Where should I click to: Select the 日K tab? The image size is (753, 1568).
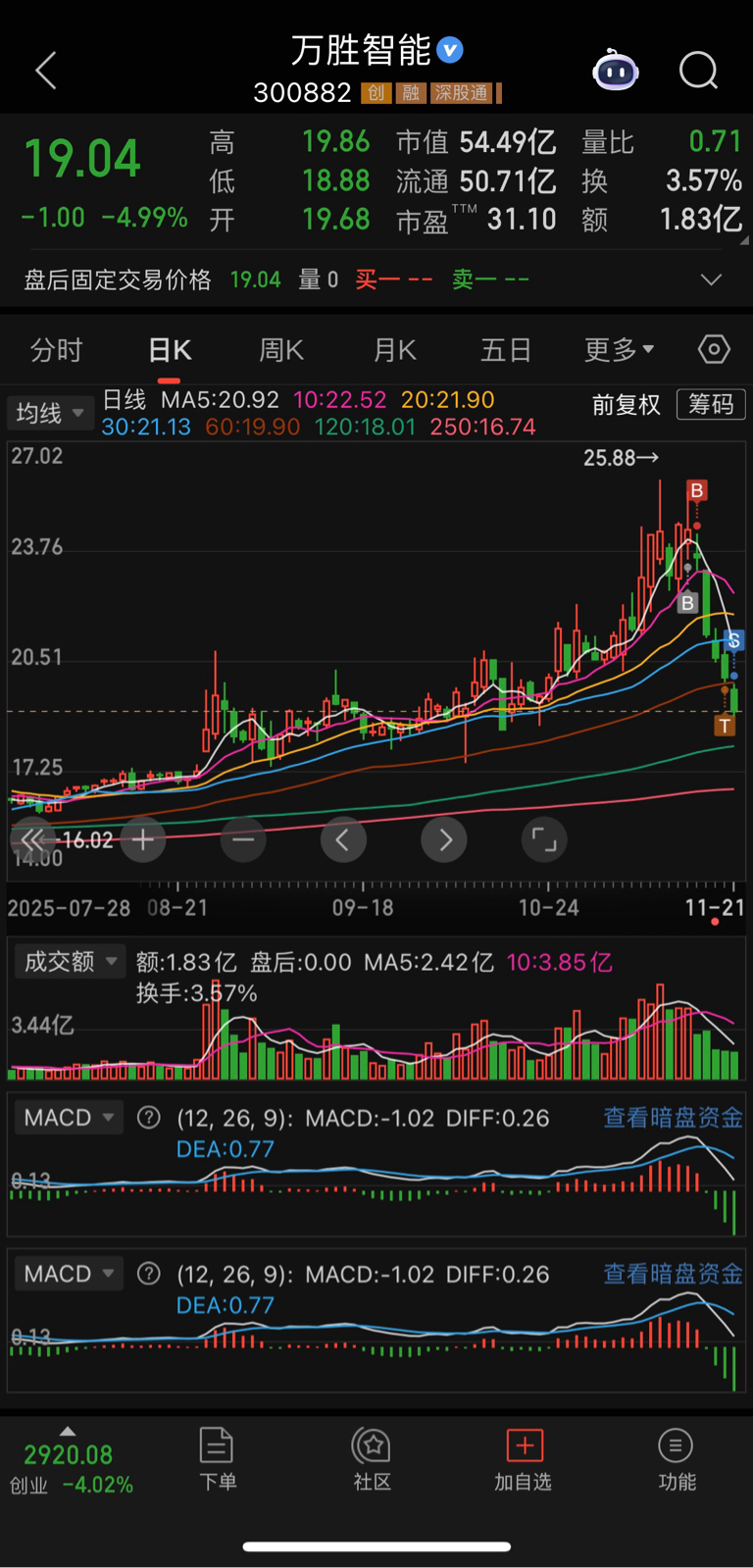(170, 350)
